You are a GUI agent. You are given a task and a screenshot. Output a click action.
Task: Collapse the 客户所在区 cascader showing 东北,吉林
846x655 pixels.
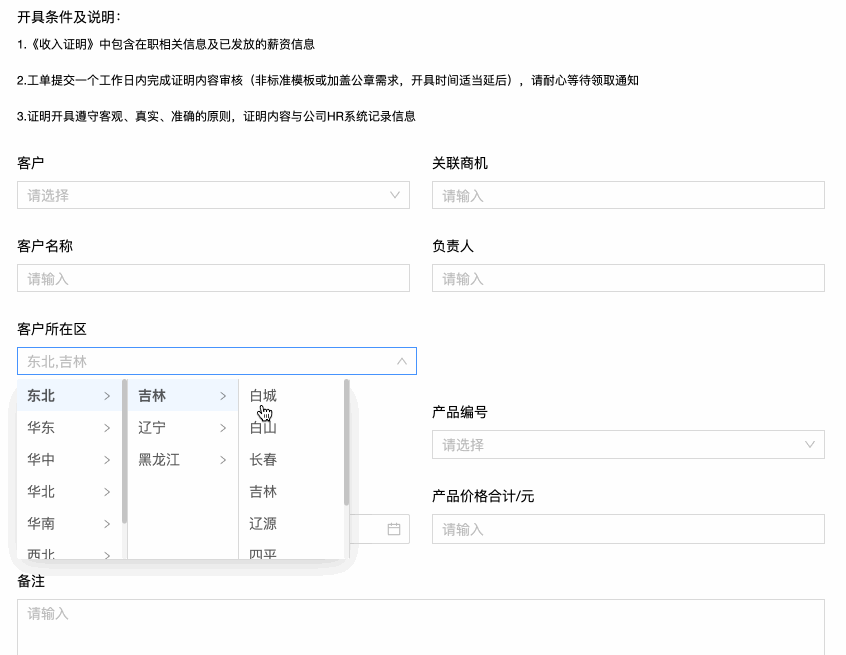(217, 361)
